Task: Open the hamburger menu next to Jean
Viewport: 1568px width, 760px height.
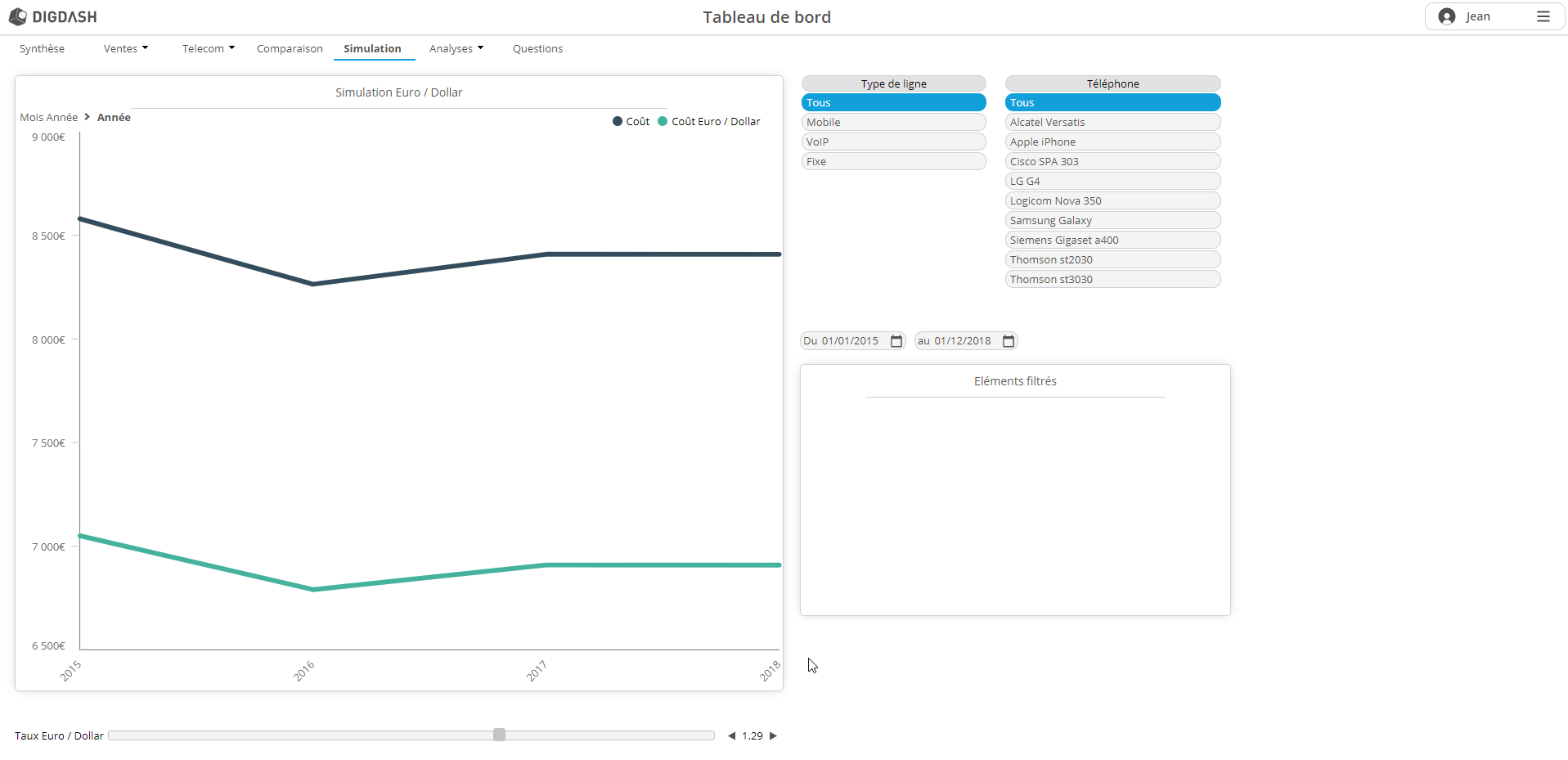Action: point(1543,16)
